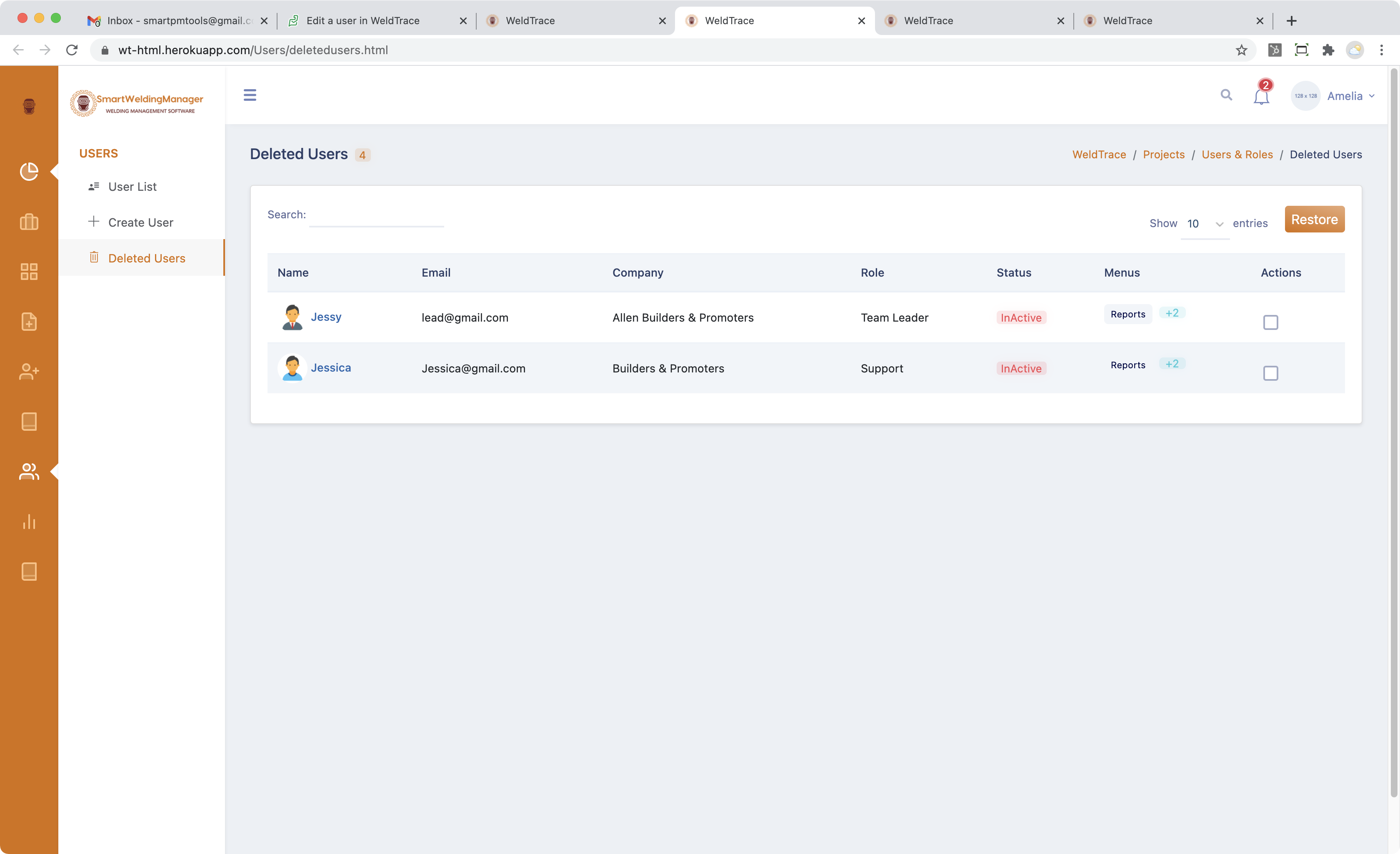This screenshot has height=854, width=1400.
Task: Go back in browser history
Action: pos(18,50)
